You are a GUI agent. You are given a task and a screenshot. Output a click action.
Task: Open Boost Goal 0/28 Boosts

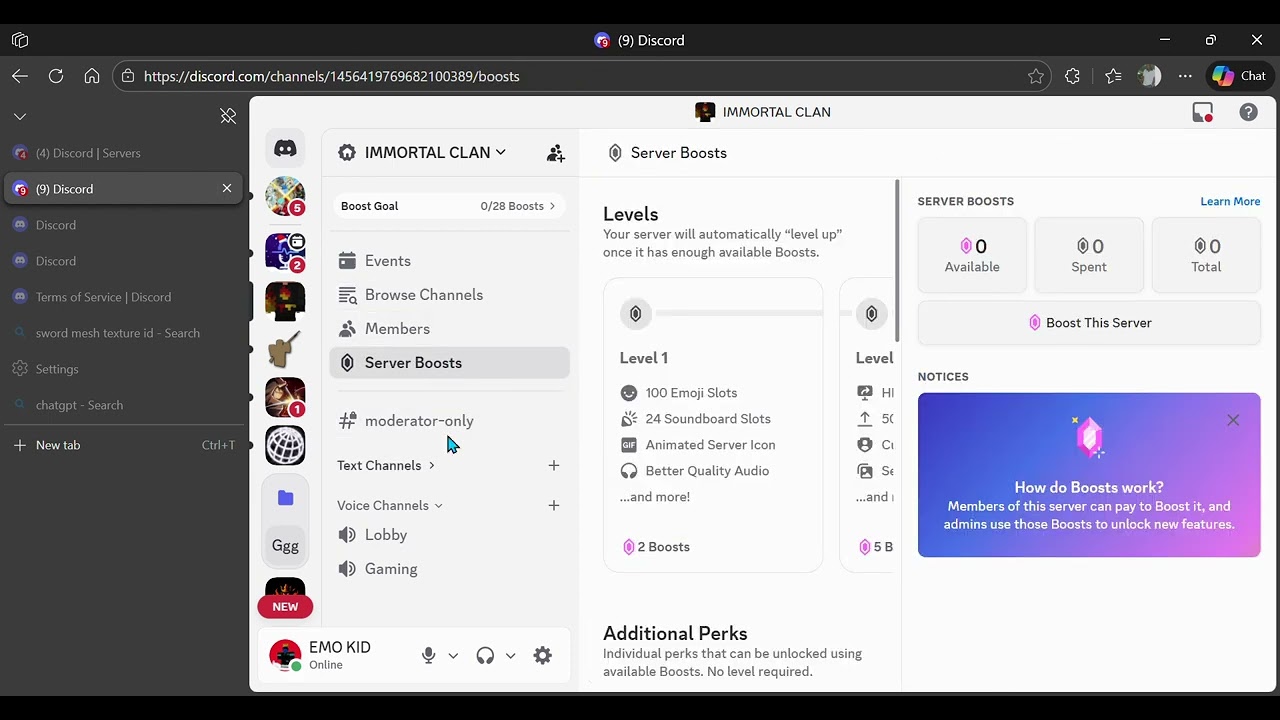point(449,206)
